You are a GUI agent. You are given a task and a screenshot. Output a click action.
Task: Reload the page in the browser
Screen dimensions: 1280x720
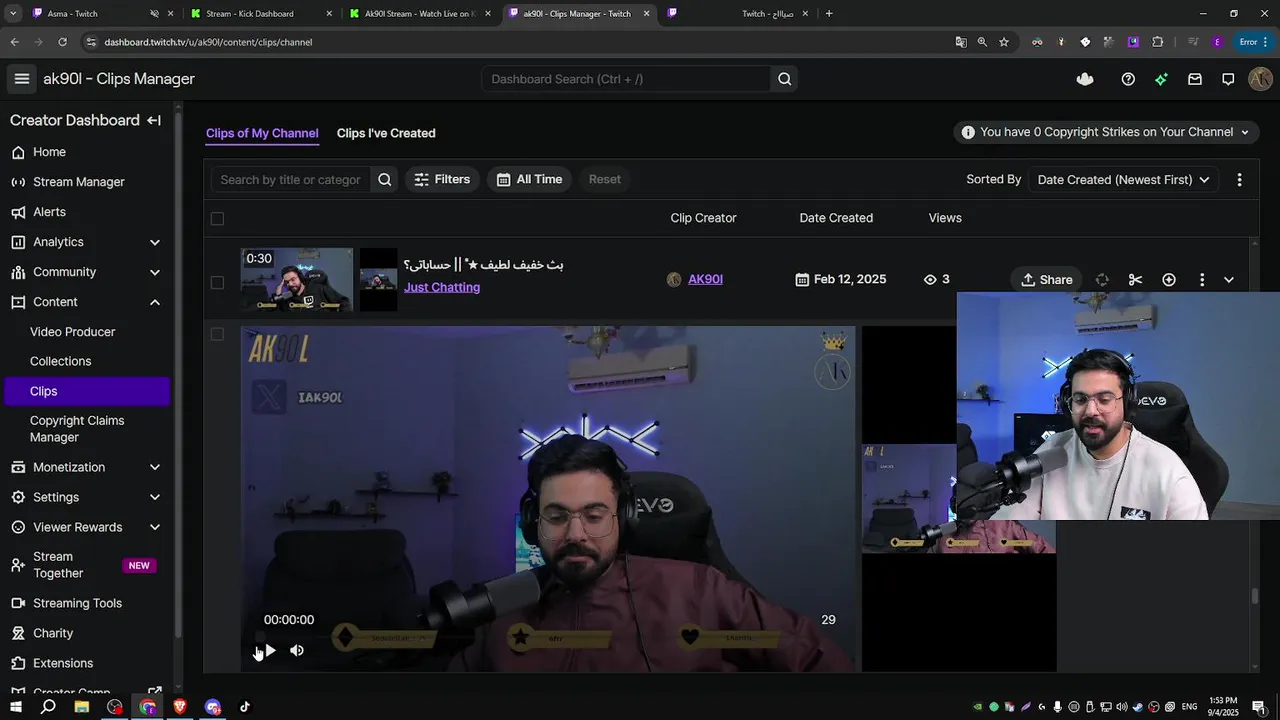coord(62,42)
